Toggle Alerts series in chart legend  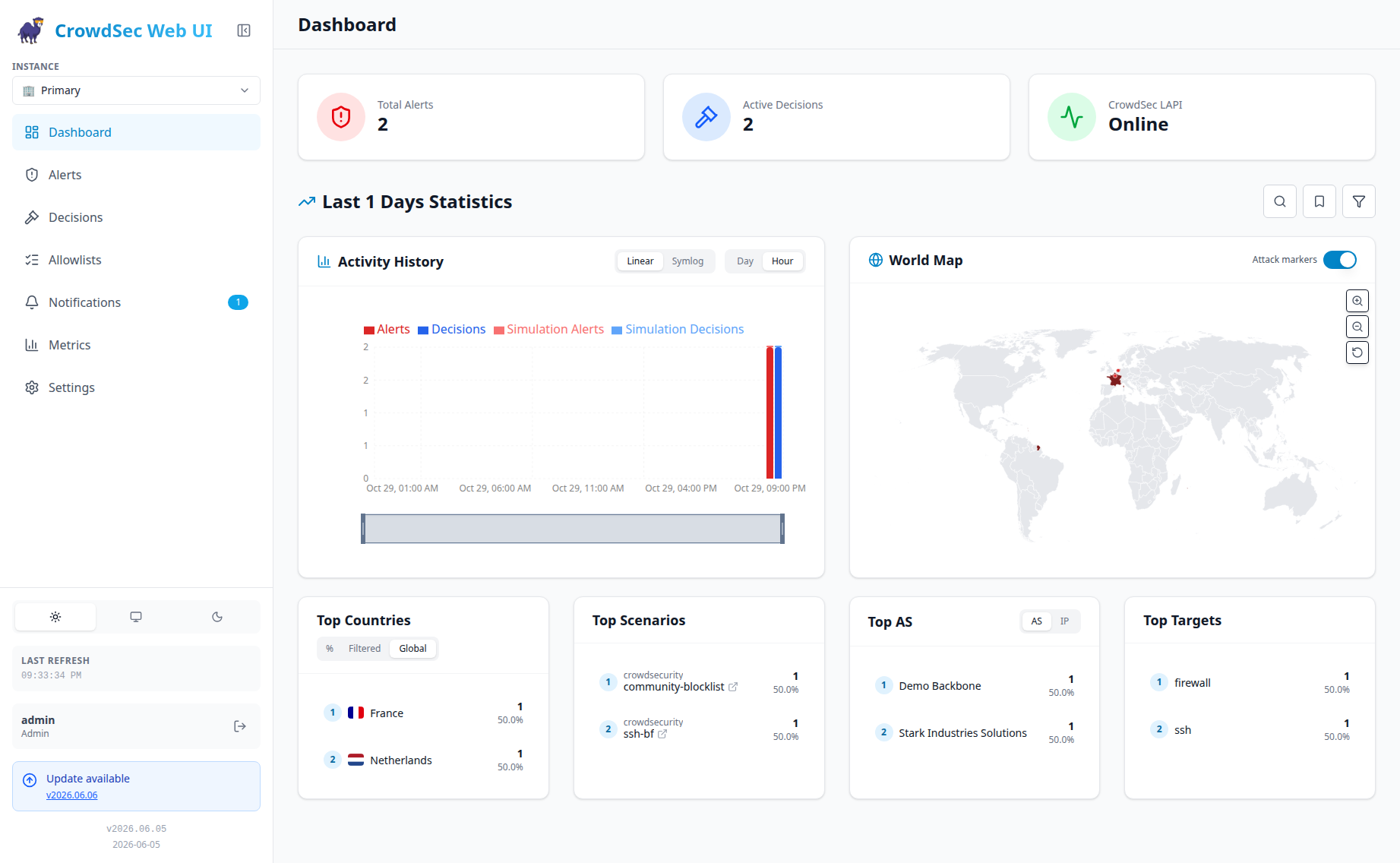point(387,329)
